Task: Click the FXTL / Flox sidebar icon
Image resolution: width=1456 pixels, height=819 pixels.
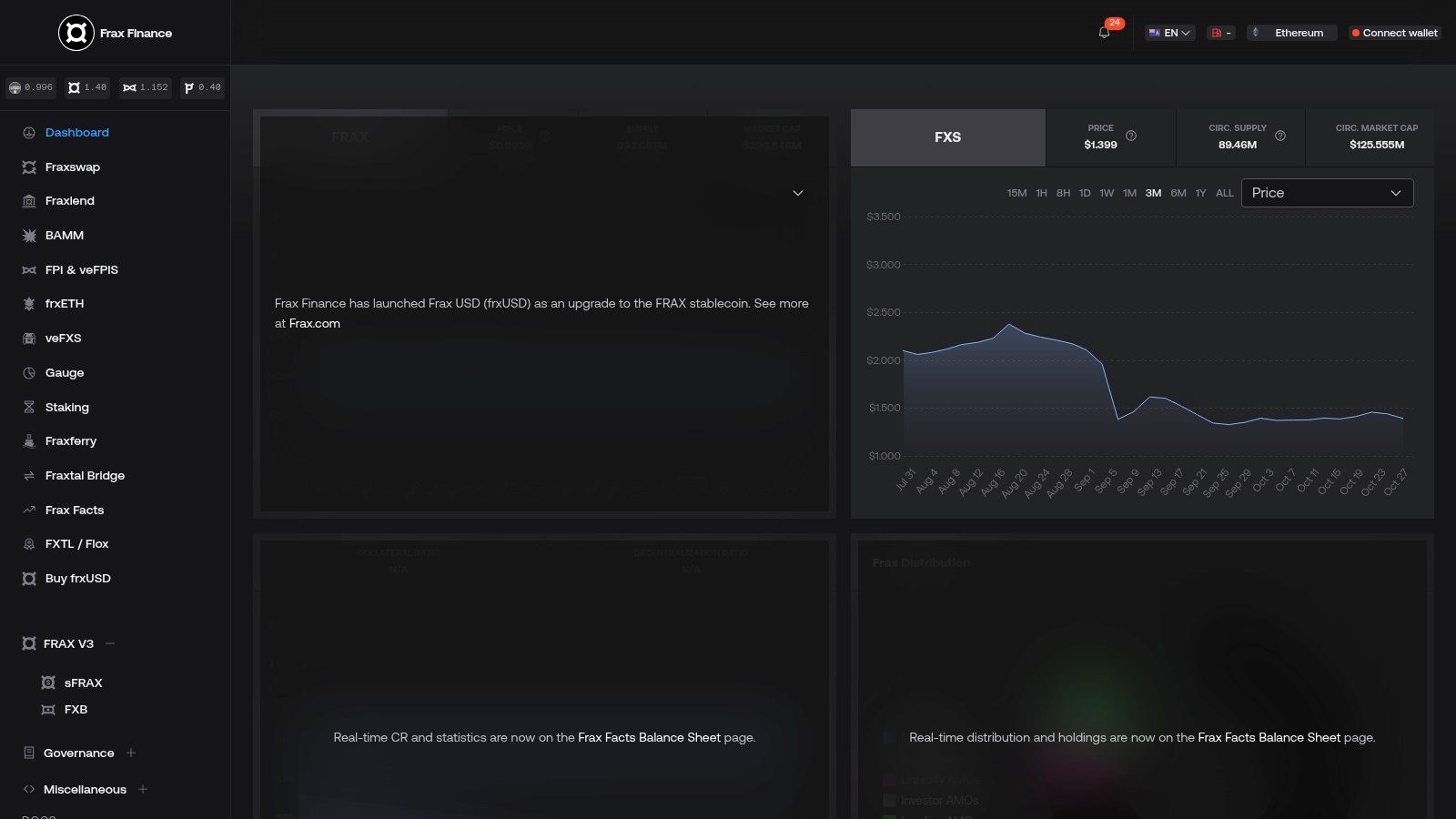Action: point(29,544)
